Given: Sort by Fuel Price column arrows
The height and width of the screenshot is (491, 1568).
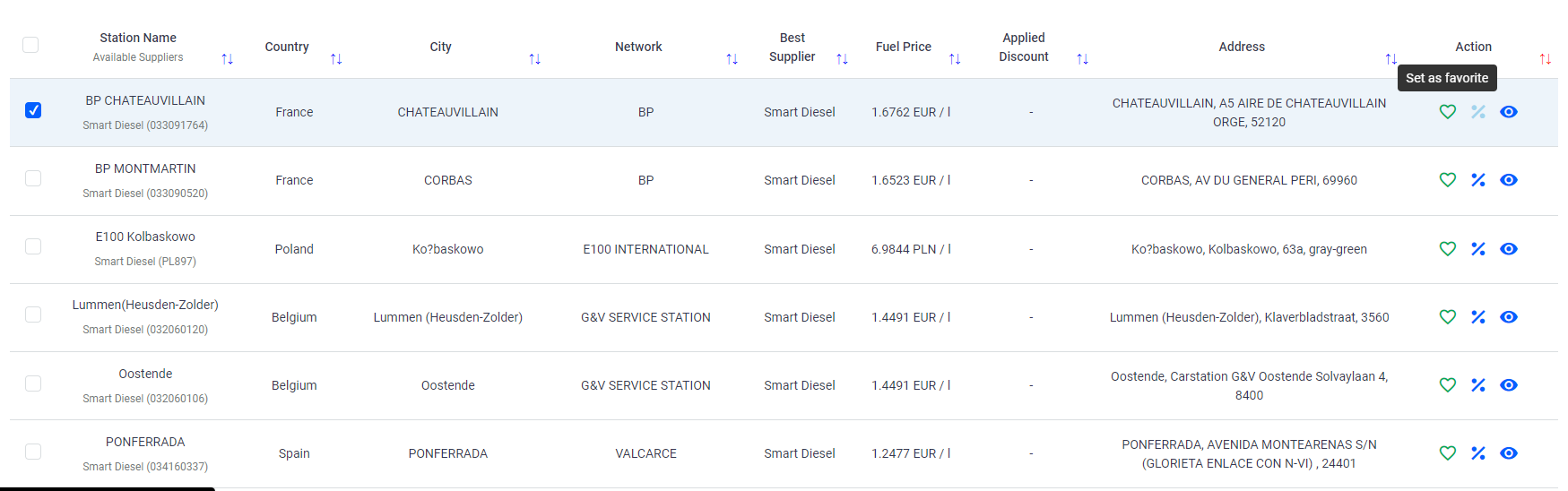Looking at the screenshot, I should 954,59.
